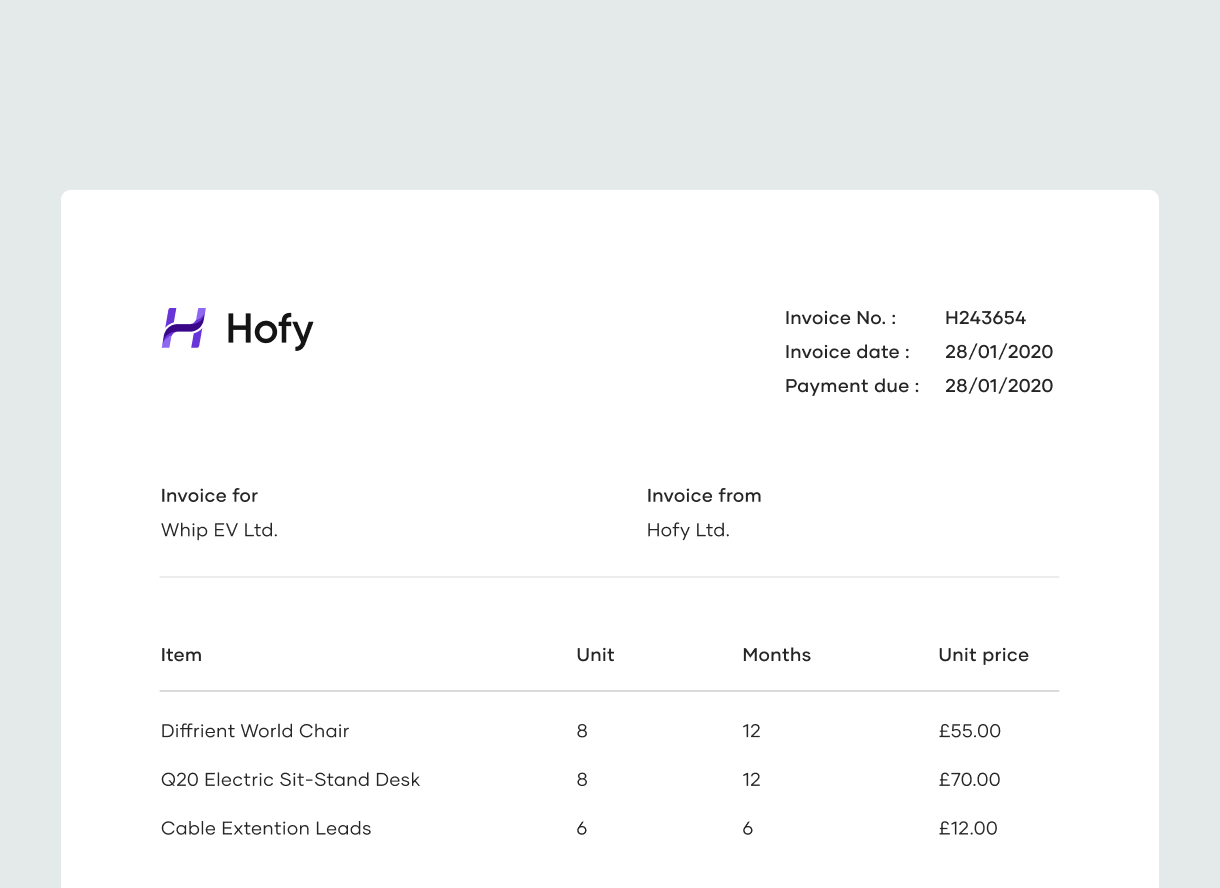Click the Months column header
Screen dimensions: 1220x888
(x=776, y=655)
